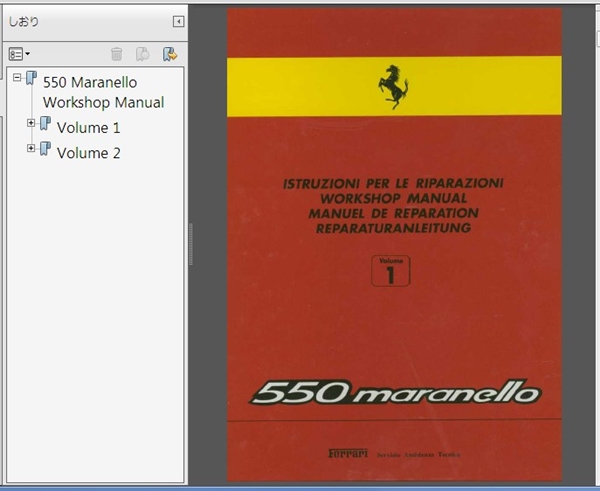Viewport: 600px width, 491px height.
Task: Click the root bookmark ribbon icon
Action: 31,78
